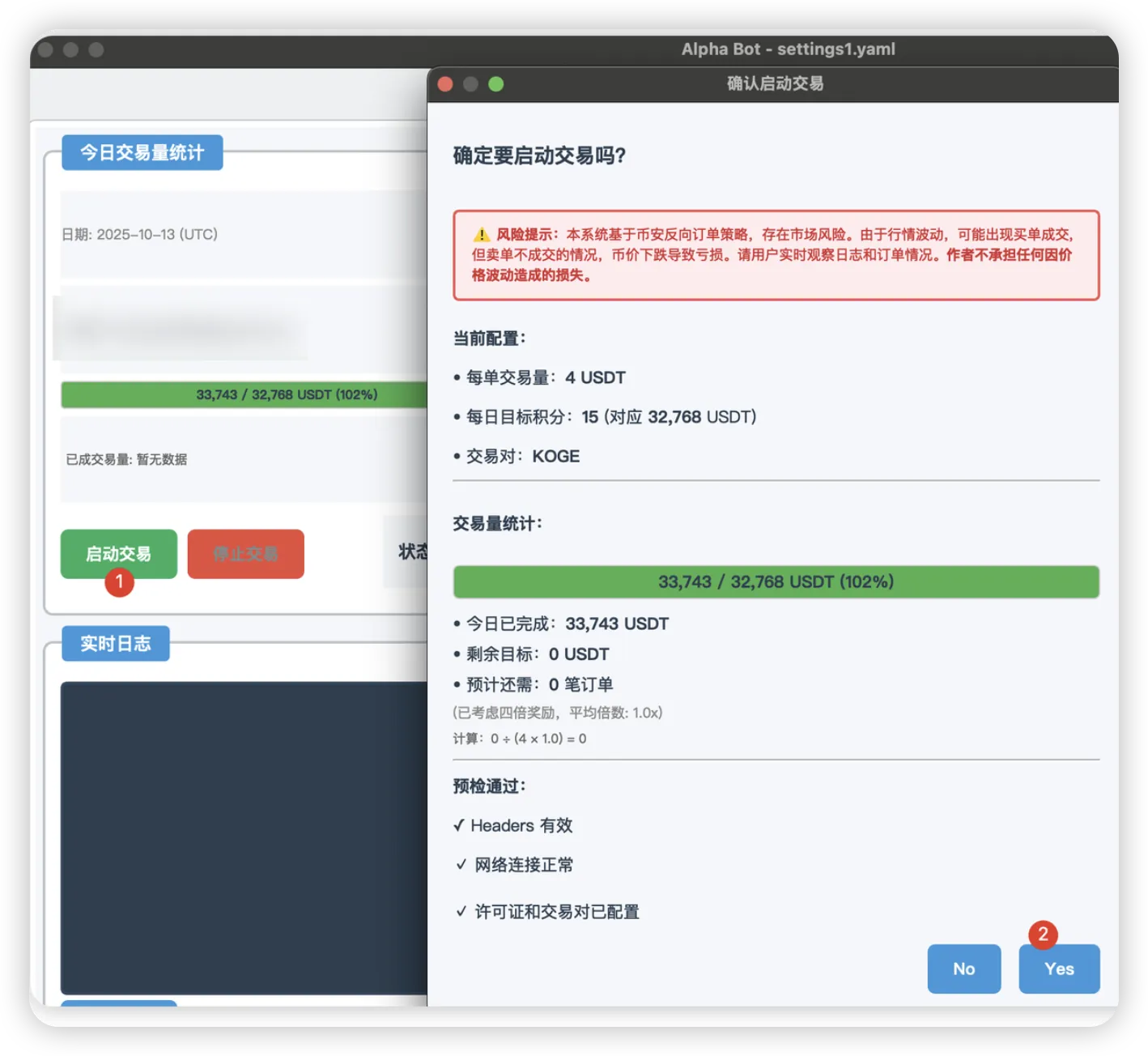Select the 今日交易量统计 section header
1148x1056 pixels.
pyautogui.click(x=142, y=152)
